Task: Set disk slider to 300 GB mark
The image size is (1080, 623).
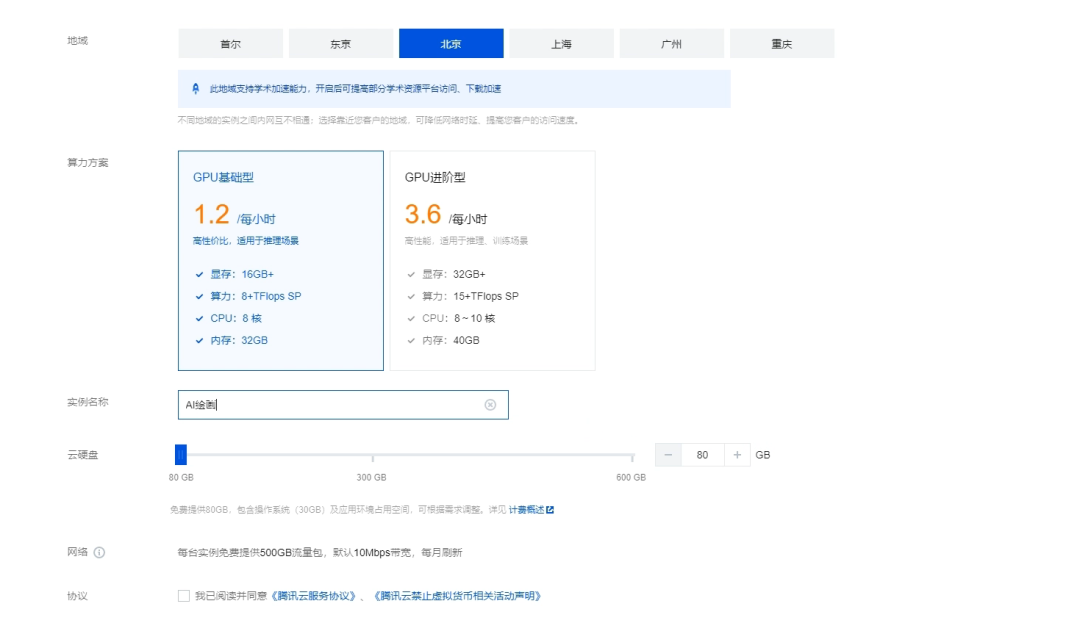Action: pos(373,456)
